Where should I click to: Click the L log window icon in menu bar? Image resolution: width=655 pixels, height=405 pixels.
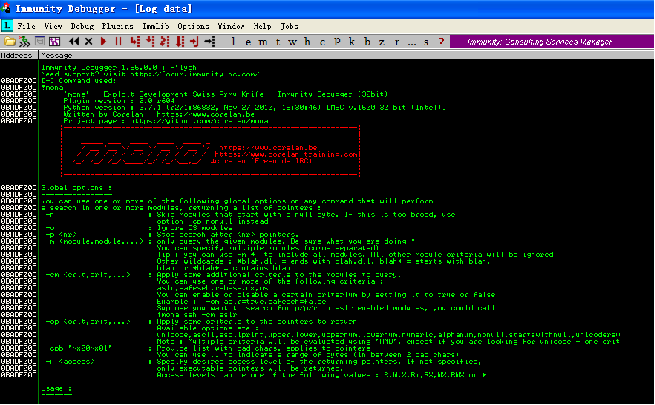[7, 26]
